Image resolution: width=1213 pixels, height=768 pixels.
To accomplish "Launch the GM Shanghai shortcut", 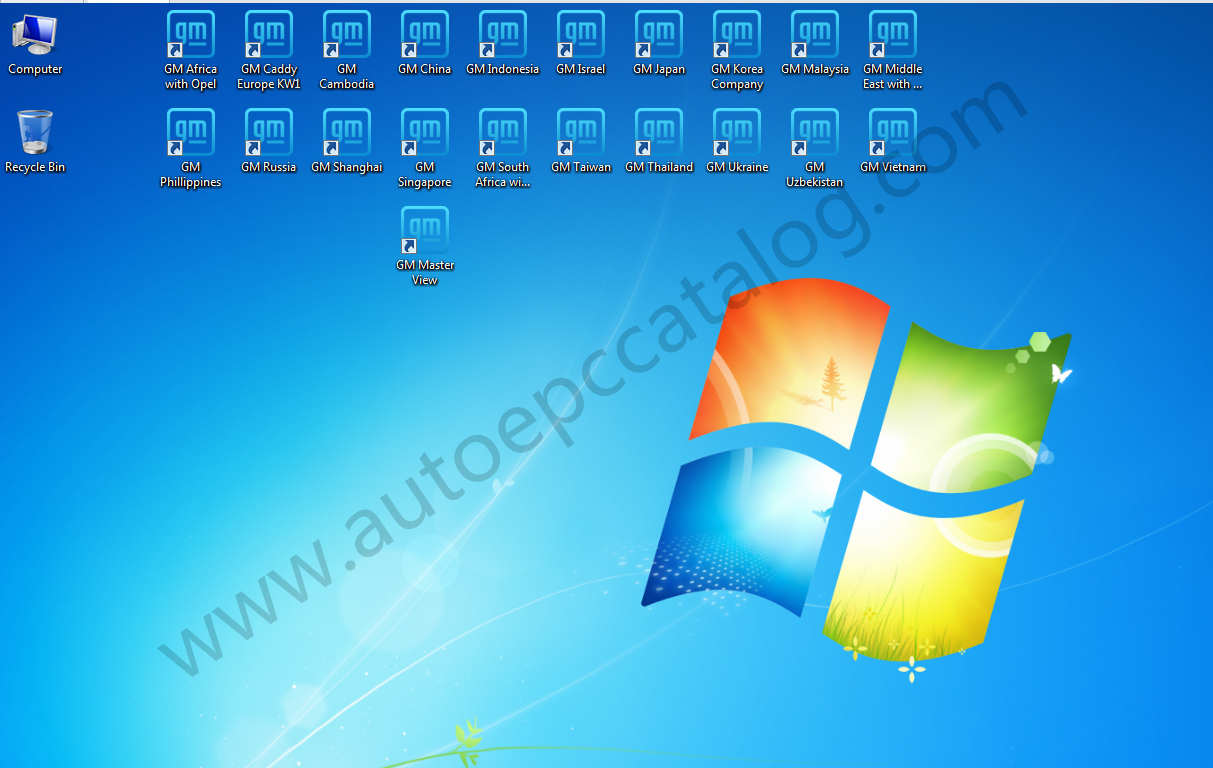I will coord(345,138).
